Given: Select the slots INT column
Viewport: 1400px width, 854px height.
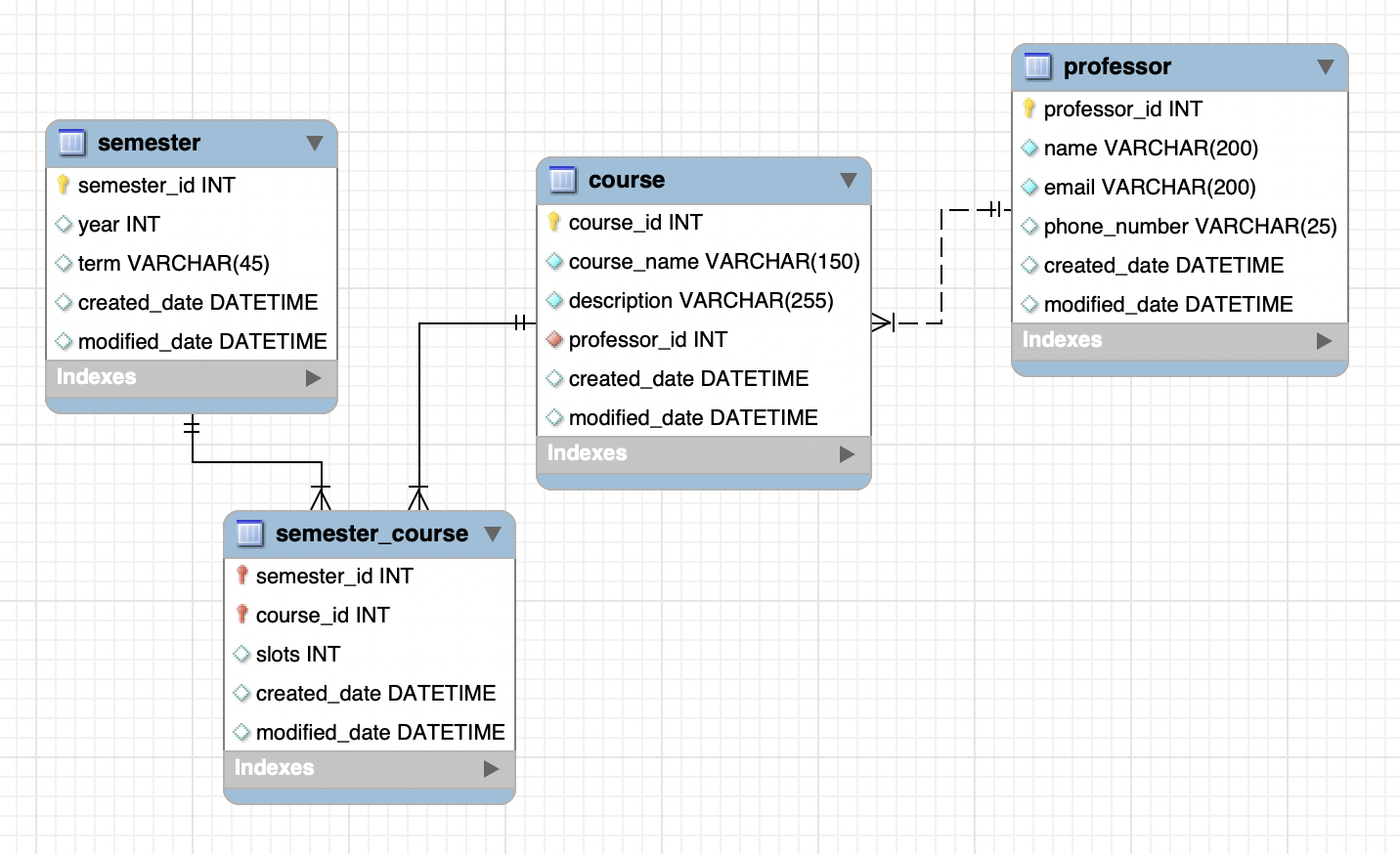Looking at the screenshot, I should pyautogui.click(x=297, y=655).
